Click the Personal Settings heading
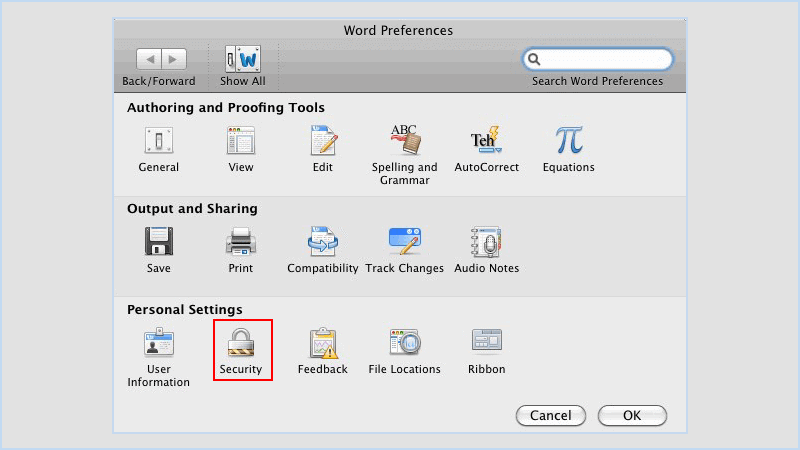The width and height of the screenshot is (800, 450). [185, 310]
